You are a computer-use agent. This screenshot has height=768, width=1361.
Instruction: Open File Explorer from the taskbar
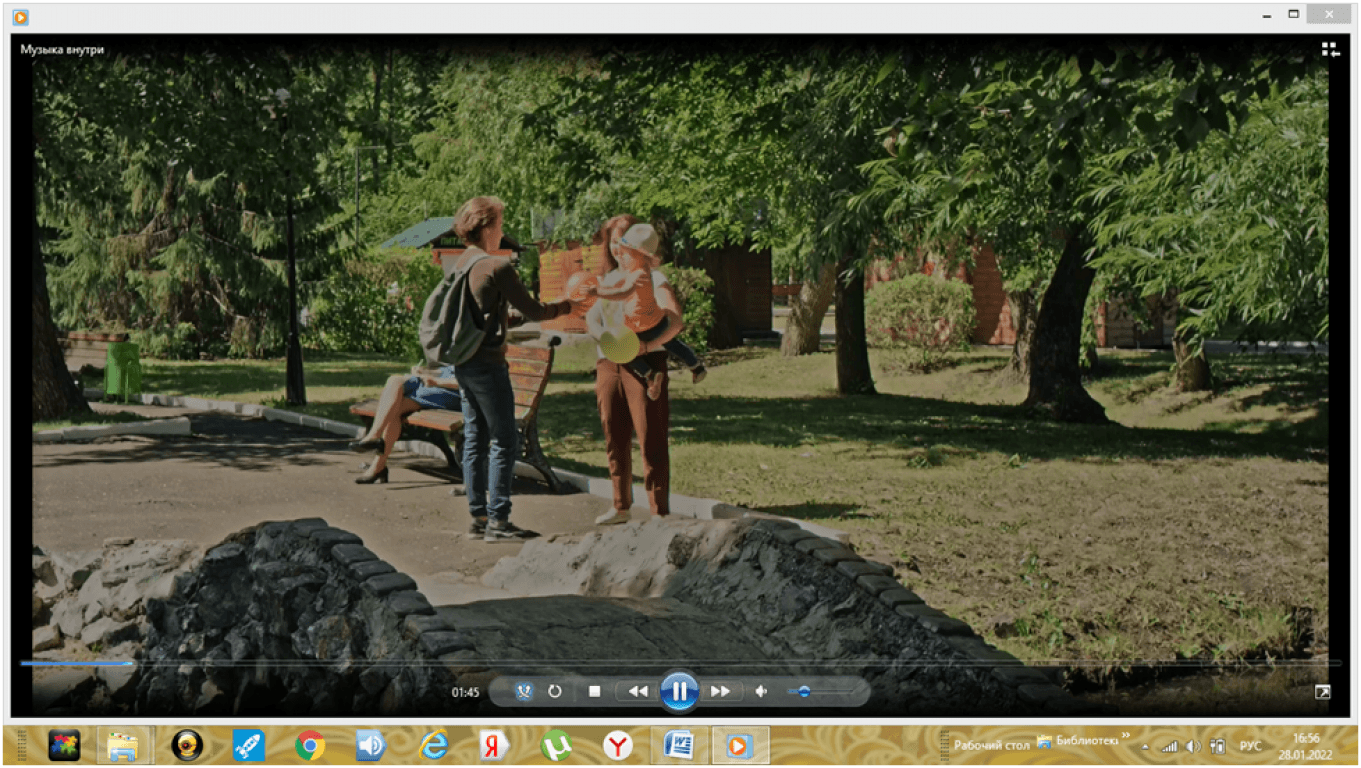[x=123, y=746]
